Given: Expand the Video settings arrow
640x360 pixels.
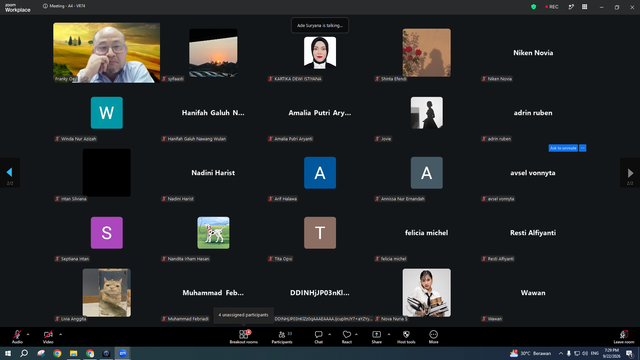Looking at the screenshot, I should click(x=60, y=334).
